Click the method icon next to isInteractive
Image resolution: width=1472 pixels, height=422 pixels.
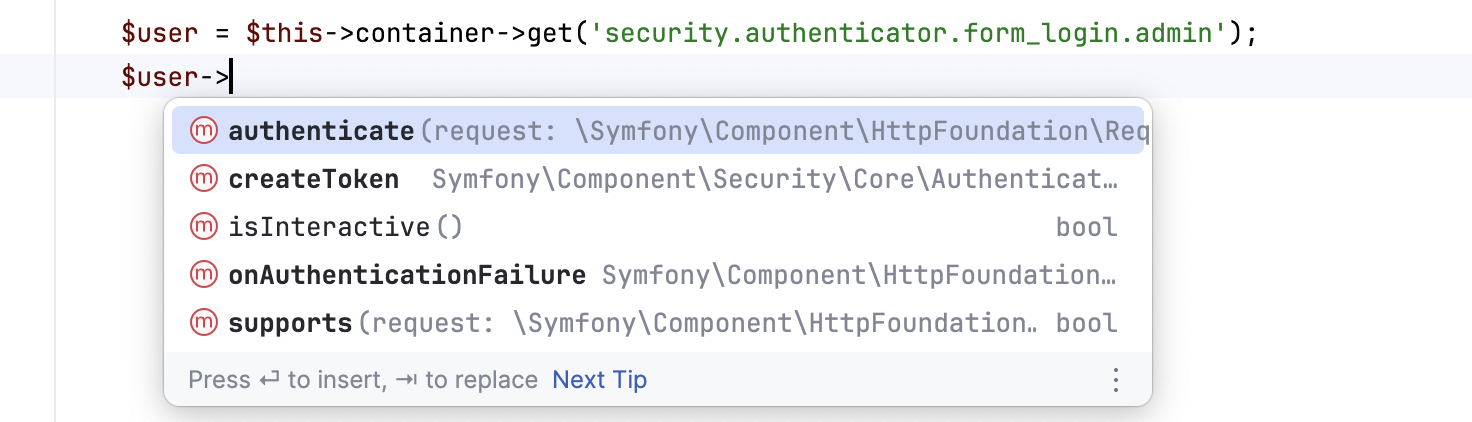(x=203, y=227)
